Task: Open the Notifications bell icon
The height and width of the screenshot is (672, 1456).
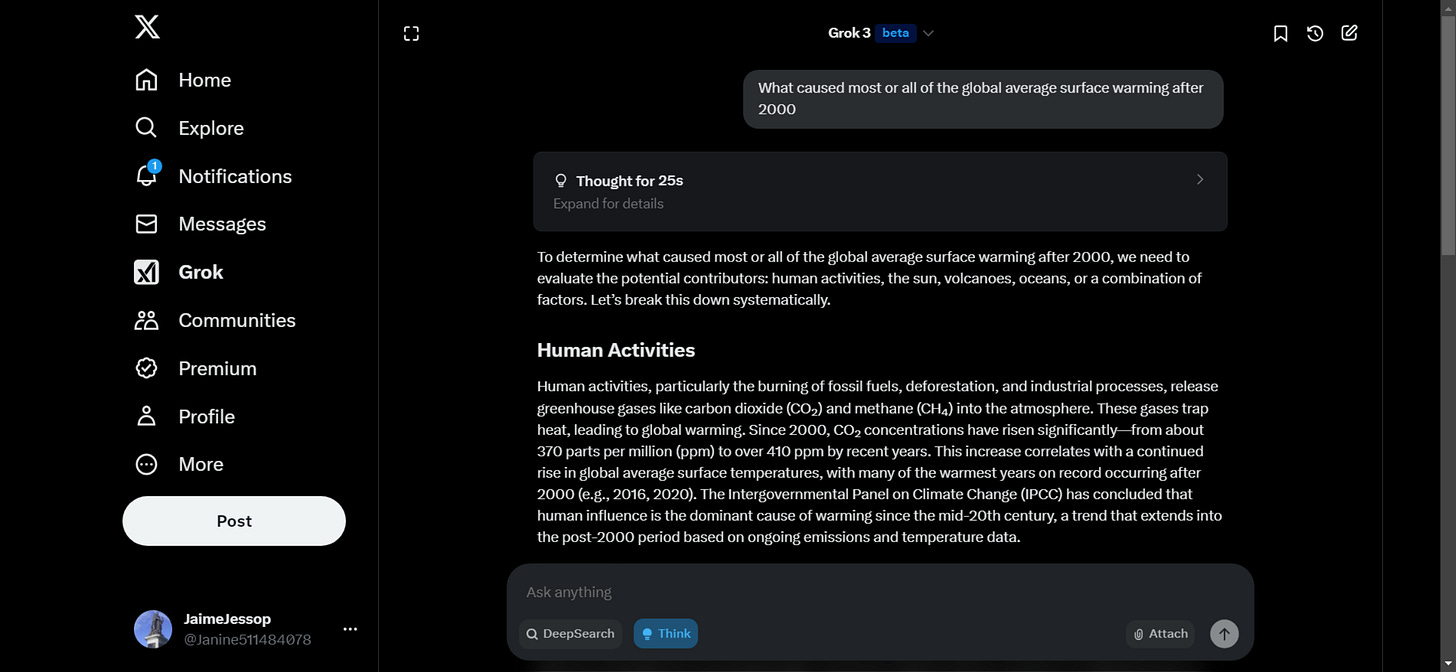Action: [x=146, y=175]
